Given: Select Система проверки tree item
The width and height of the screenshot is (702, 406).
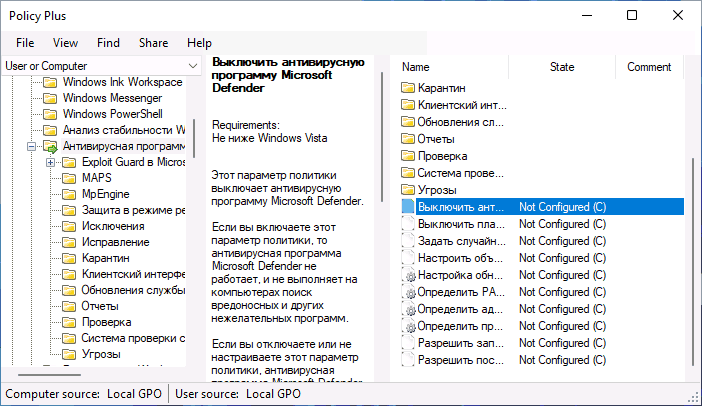Looking at the screenshot, I should pyautogui.click(x=133, y=338).
